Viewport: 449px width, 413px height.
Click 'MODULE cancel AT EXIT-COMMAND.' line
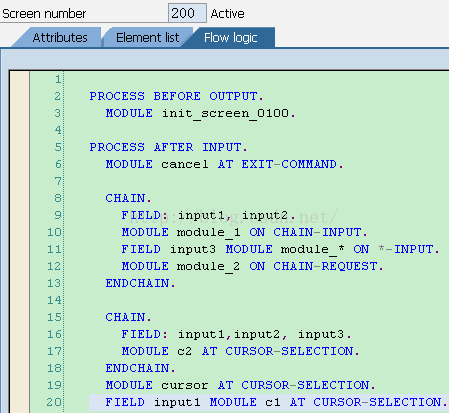coord(224,164)
